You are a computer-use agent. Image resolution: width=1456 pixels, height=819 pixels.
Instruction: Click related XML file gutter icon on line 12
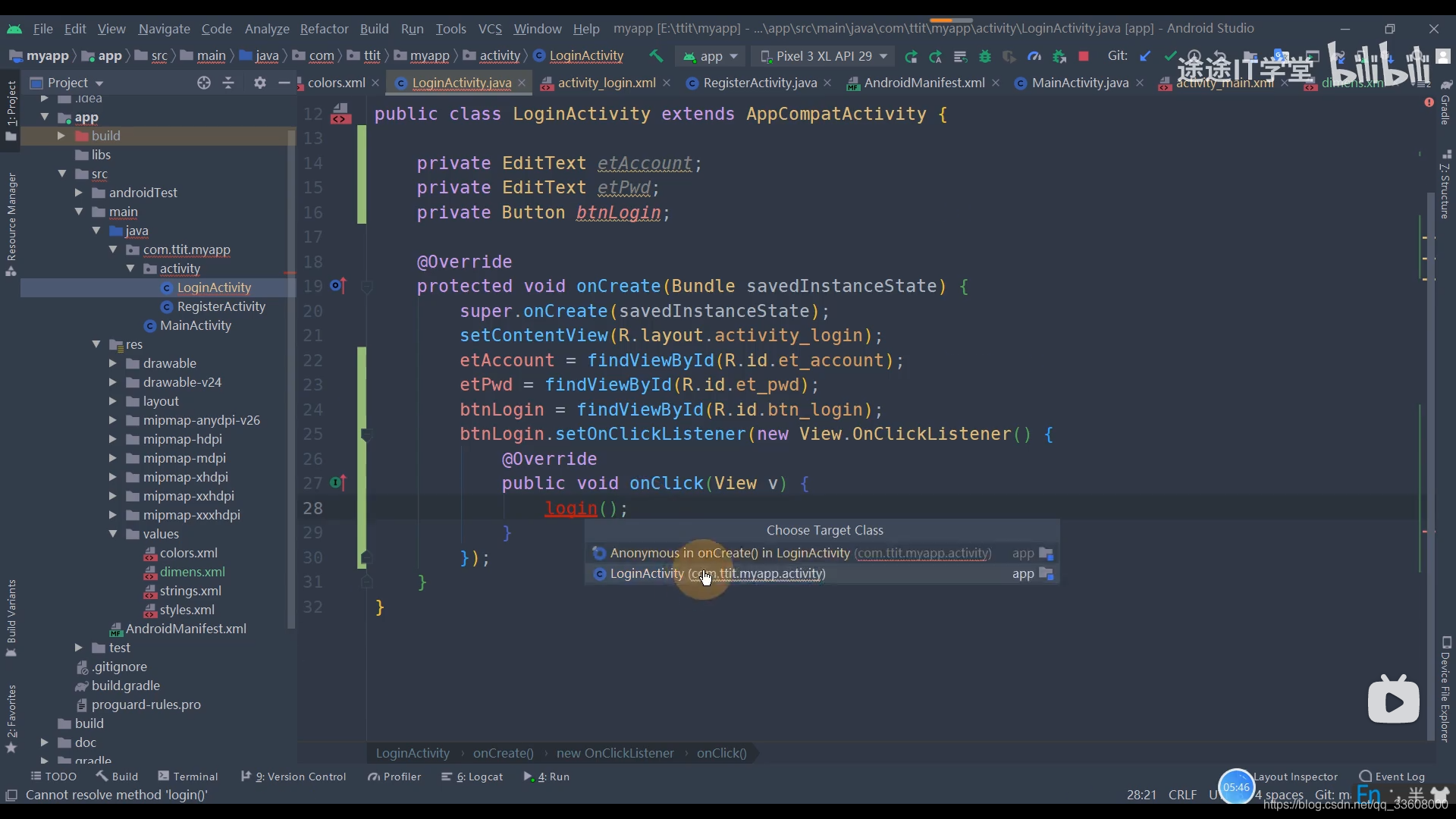341,114
